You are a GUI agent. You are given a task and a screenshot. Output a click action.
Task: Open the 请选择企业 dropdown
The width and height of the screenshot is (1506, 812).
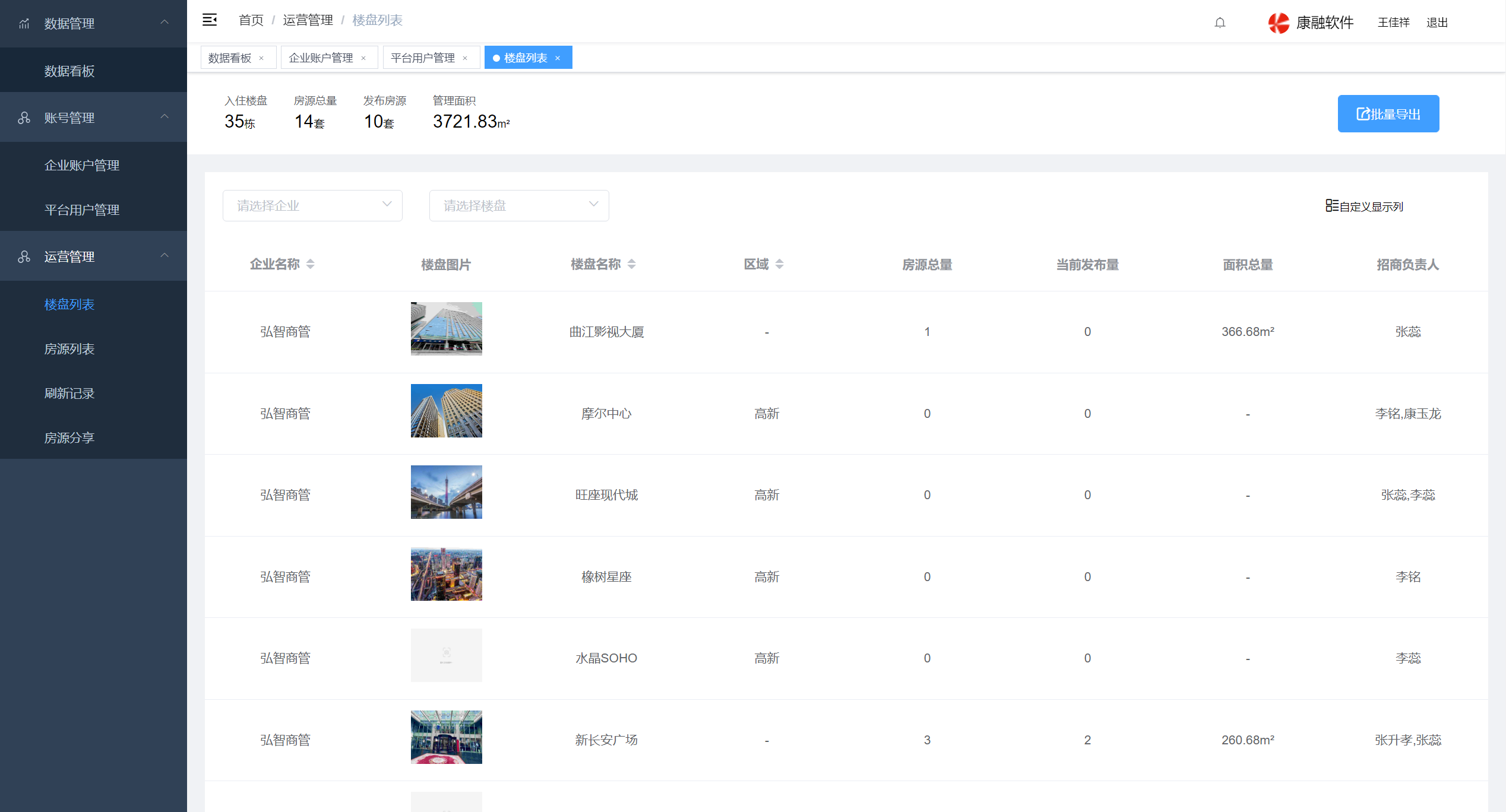pos(312,205)
